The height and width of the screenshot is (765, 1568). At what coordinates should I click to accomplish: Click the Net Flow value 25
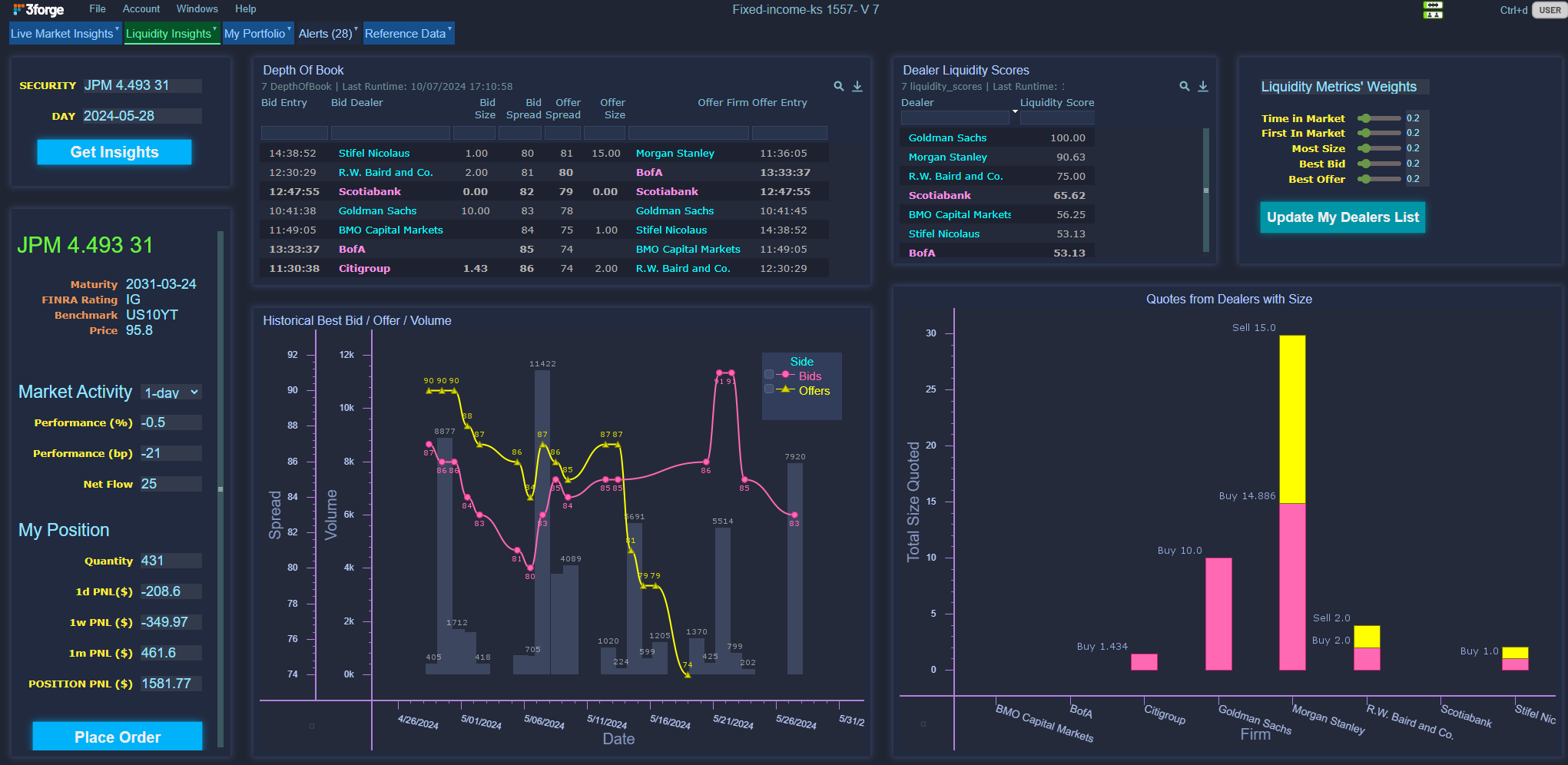tap(171, 484)
